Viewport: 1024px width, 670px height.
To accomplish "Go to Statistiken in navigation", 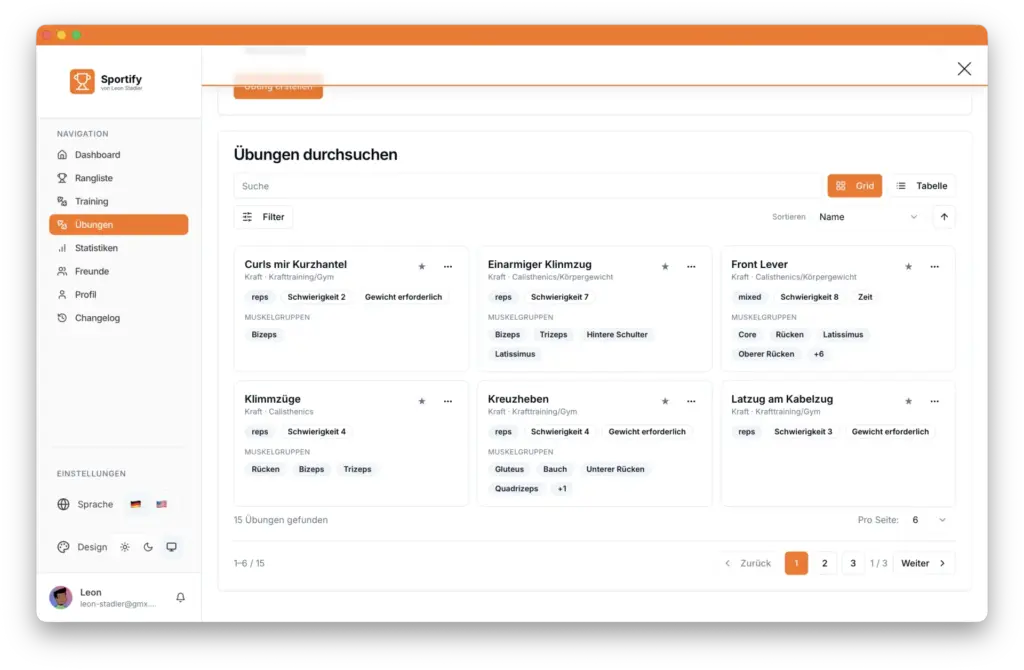I will point(96,248).
